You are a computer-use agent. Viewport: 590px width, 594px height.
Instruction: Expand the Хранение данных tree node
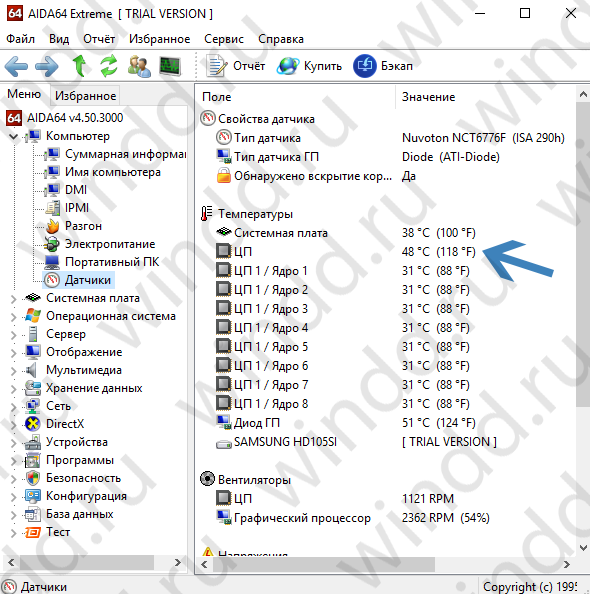tap(14, 389)
